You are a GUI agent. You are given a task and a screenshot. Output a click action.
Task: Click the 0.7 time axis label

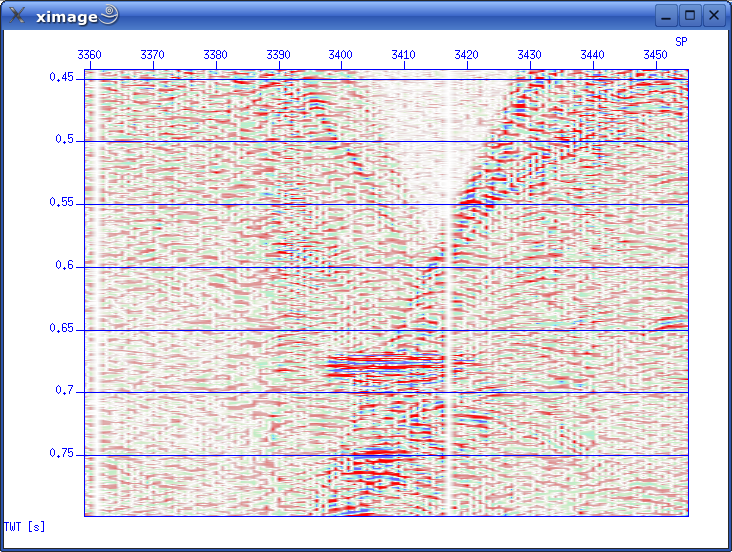(66, 391)
